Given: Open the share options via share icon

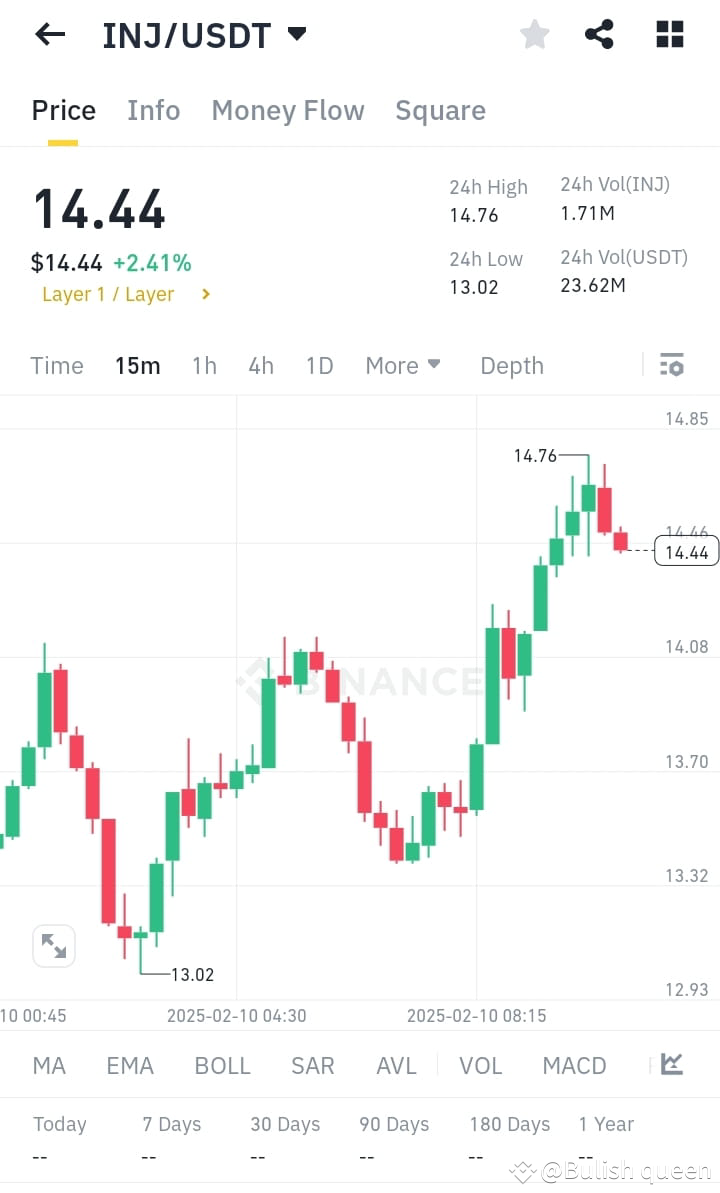Looking at the screenshot, I should click(600, 34).
